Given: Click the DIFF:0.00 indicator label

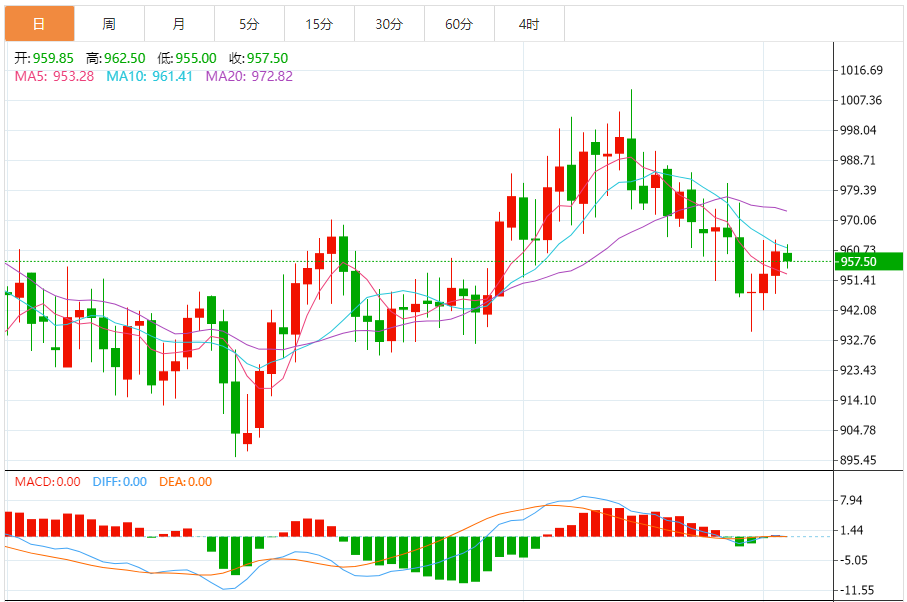Looking at the screenshot, I should 120,482.
